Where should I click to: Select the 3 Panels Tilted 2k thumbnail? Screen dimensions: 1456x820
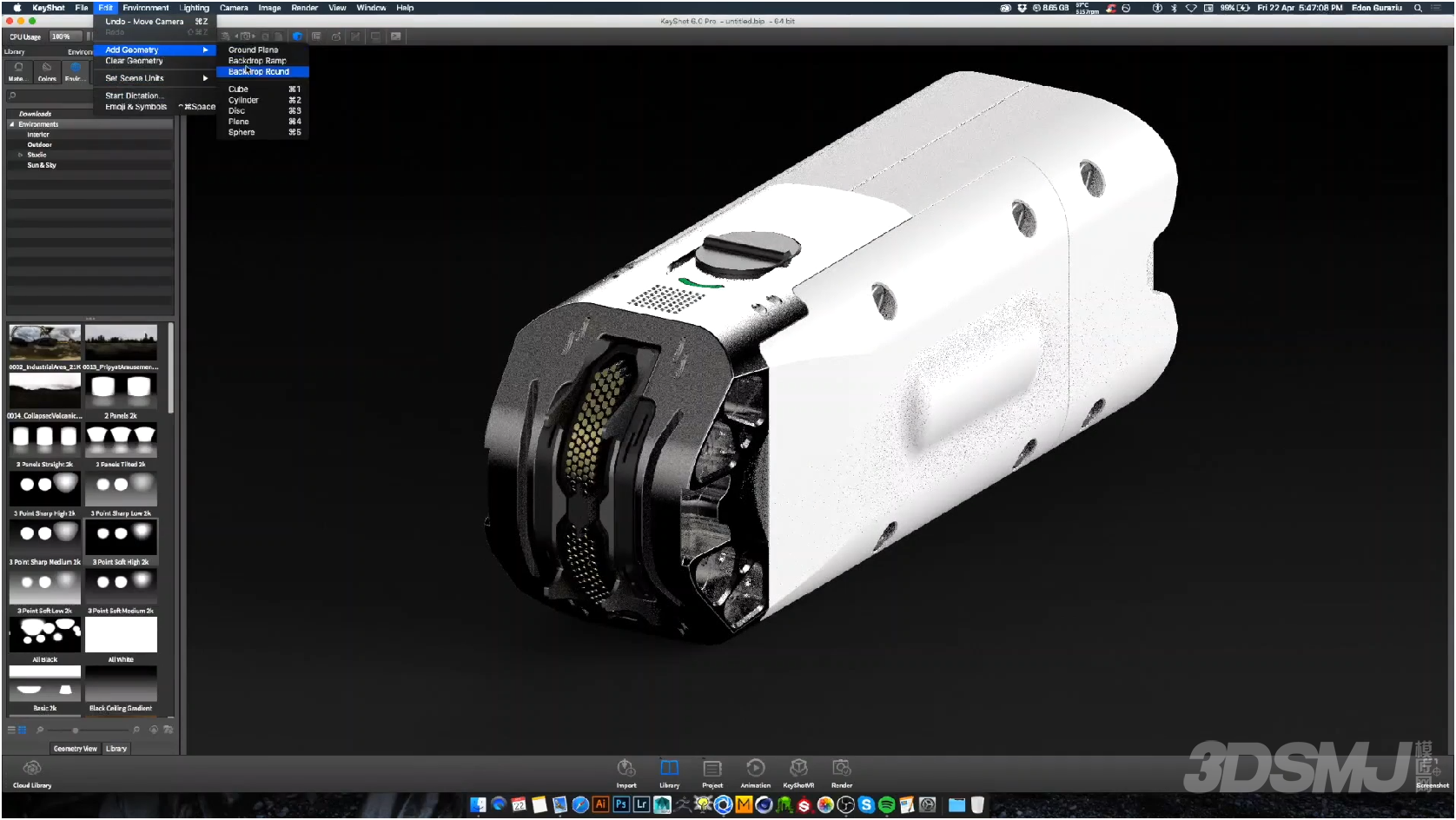pyautogui.click(x=121, y=440)
